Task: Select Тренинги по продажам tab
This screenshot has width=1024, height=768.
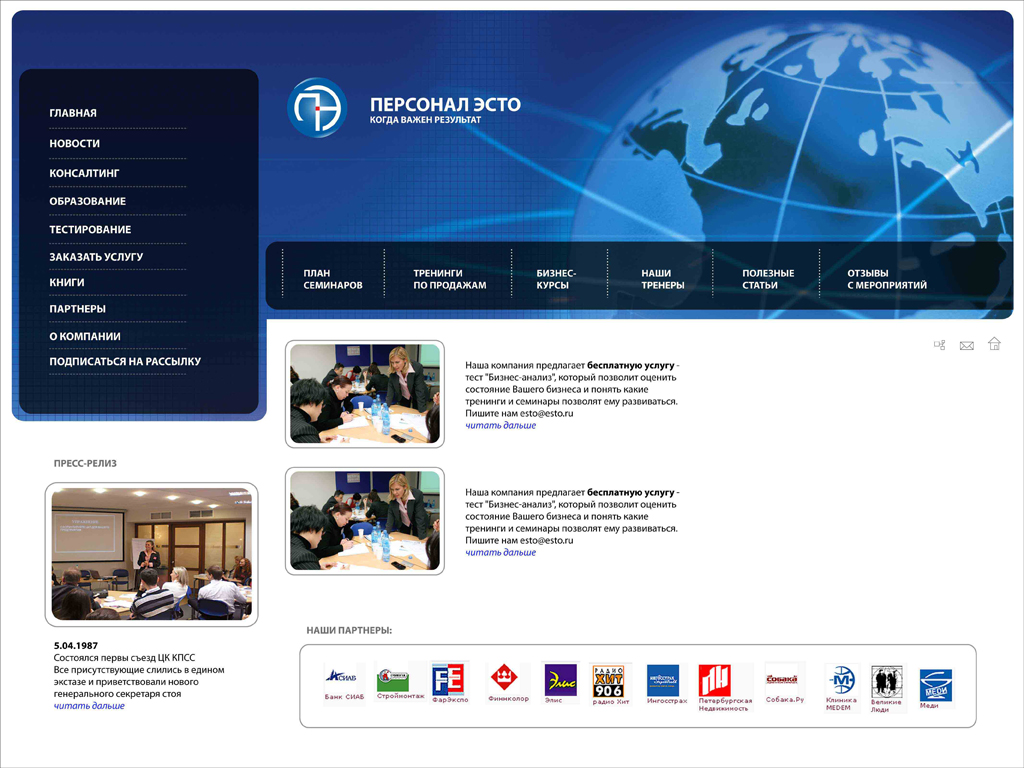Action: [450, 279]
